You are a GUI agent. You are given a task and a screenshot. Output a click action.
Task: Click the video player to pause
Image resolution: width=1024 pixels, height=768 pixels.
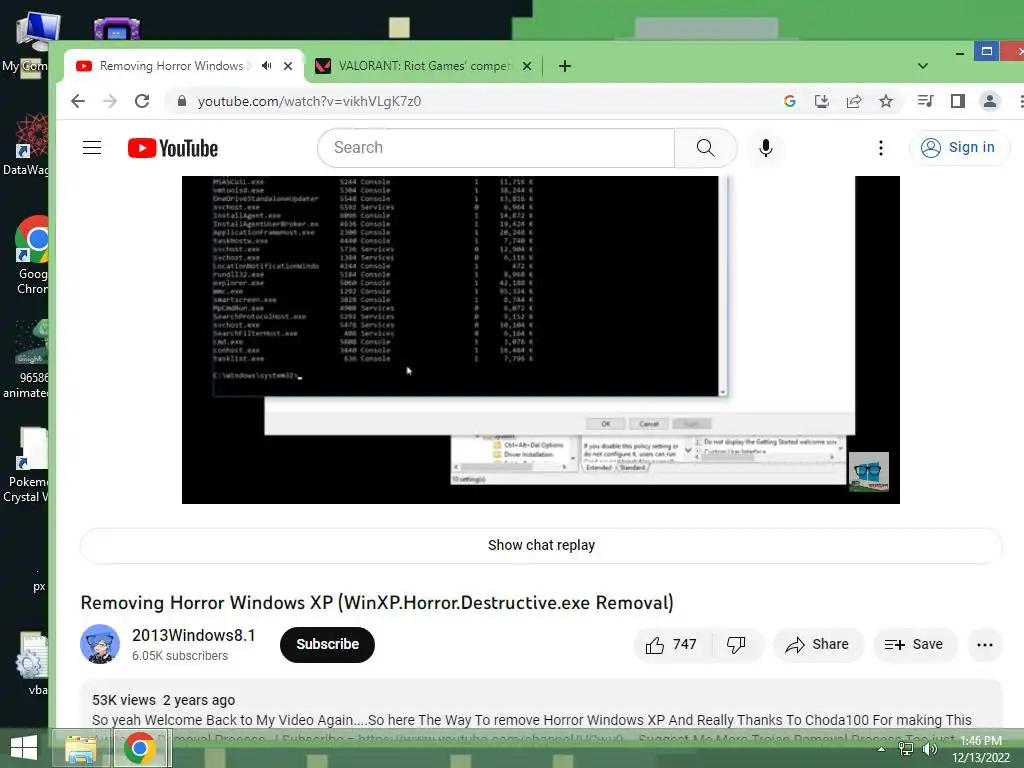540,340
